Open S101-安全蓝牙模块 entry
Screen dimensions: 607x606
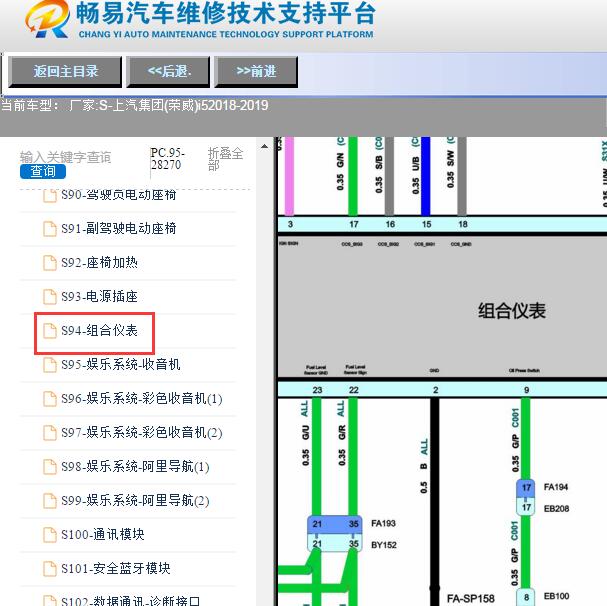tap(115, 569)
